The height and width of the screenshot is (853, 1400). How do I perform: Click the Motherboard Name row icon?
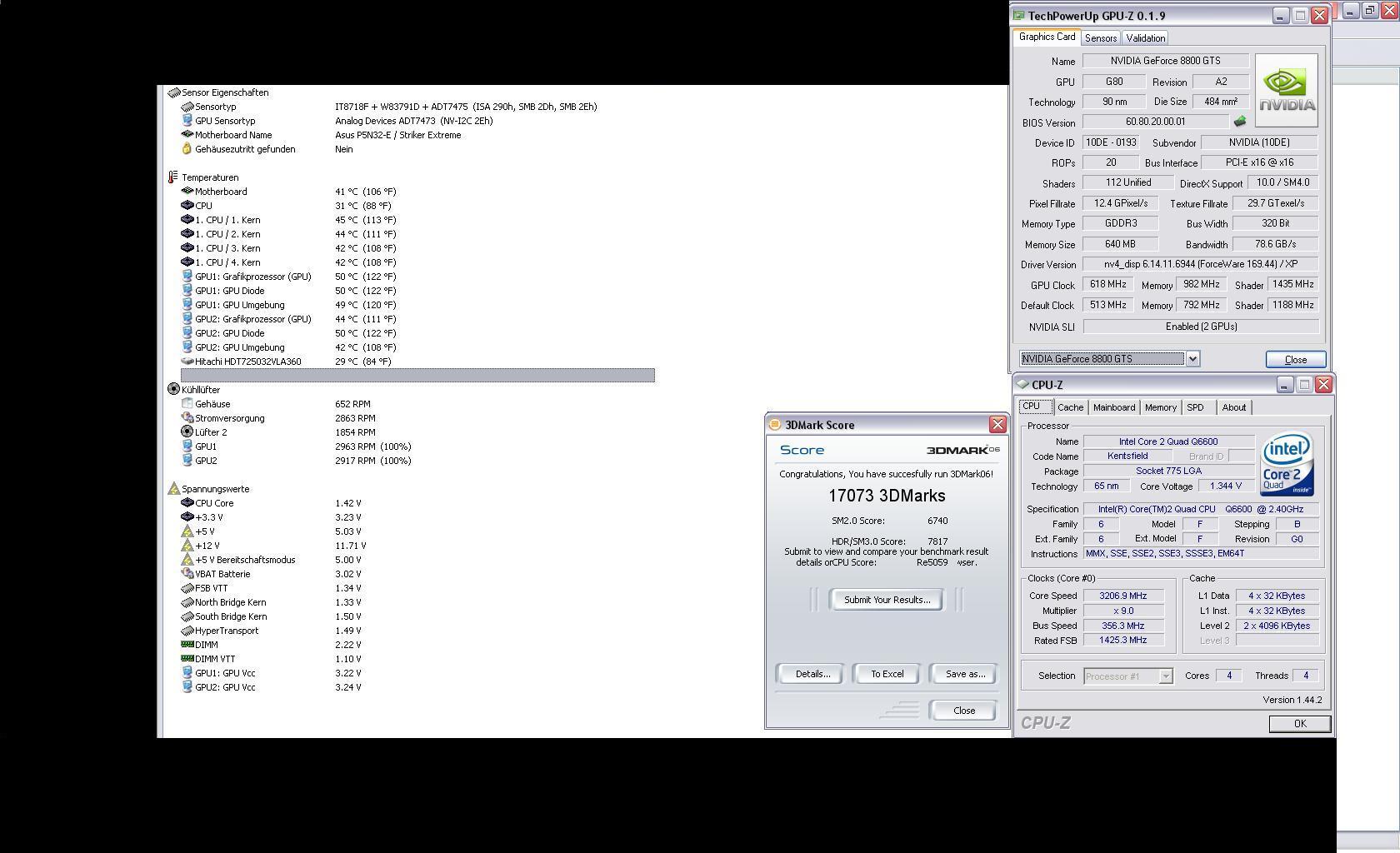[187, 135]
